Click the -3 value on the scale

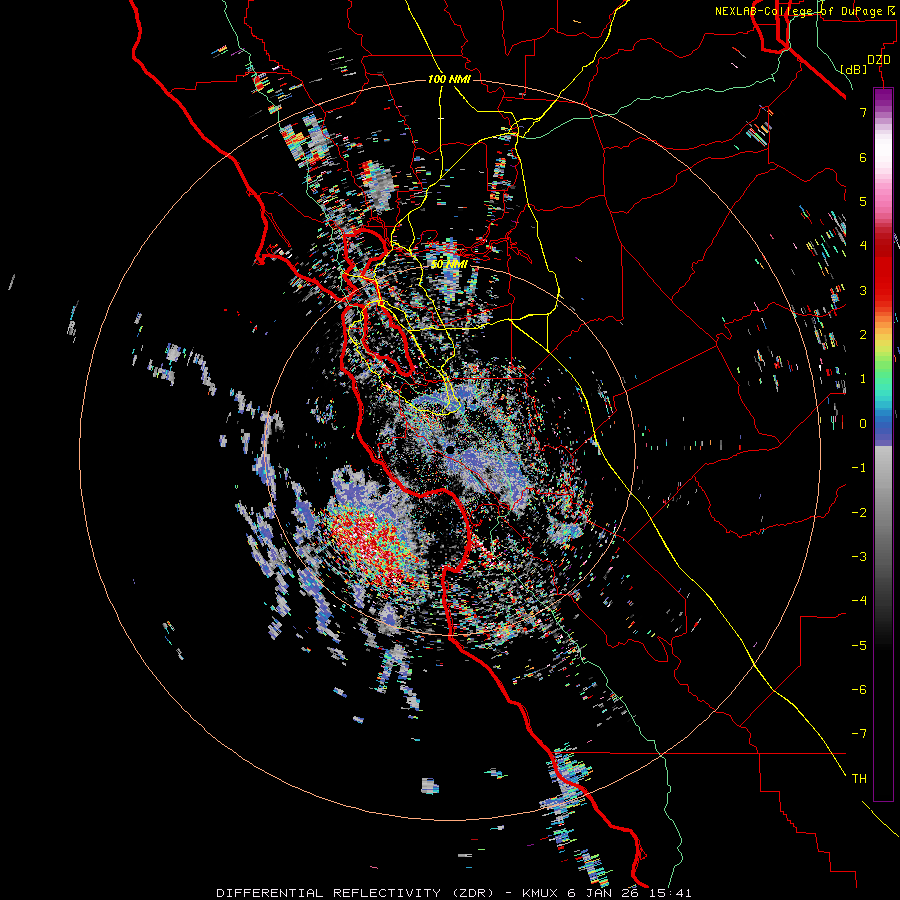pyautogui.click(x=859, y=556)
